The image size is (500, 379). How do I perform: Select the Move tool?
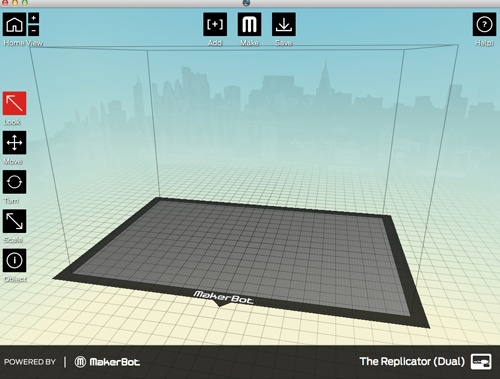click(x=14, y=143)
